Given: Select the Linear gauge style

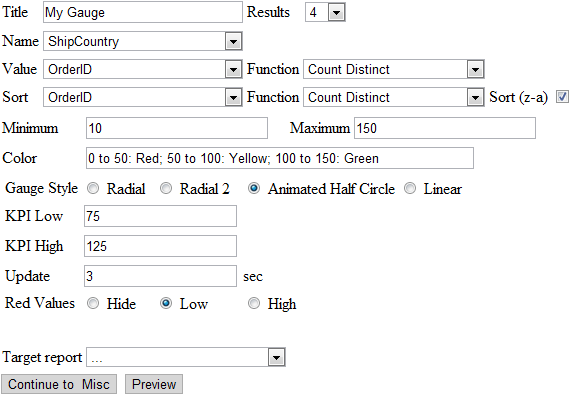Looking at the screenshot, I should [410, 189].
